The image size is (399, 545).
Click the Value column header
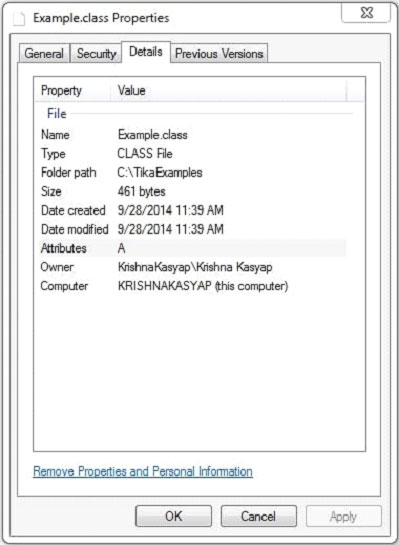click(x=229, y=90)
